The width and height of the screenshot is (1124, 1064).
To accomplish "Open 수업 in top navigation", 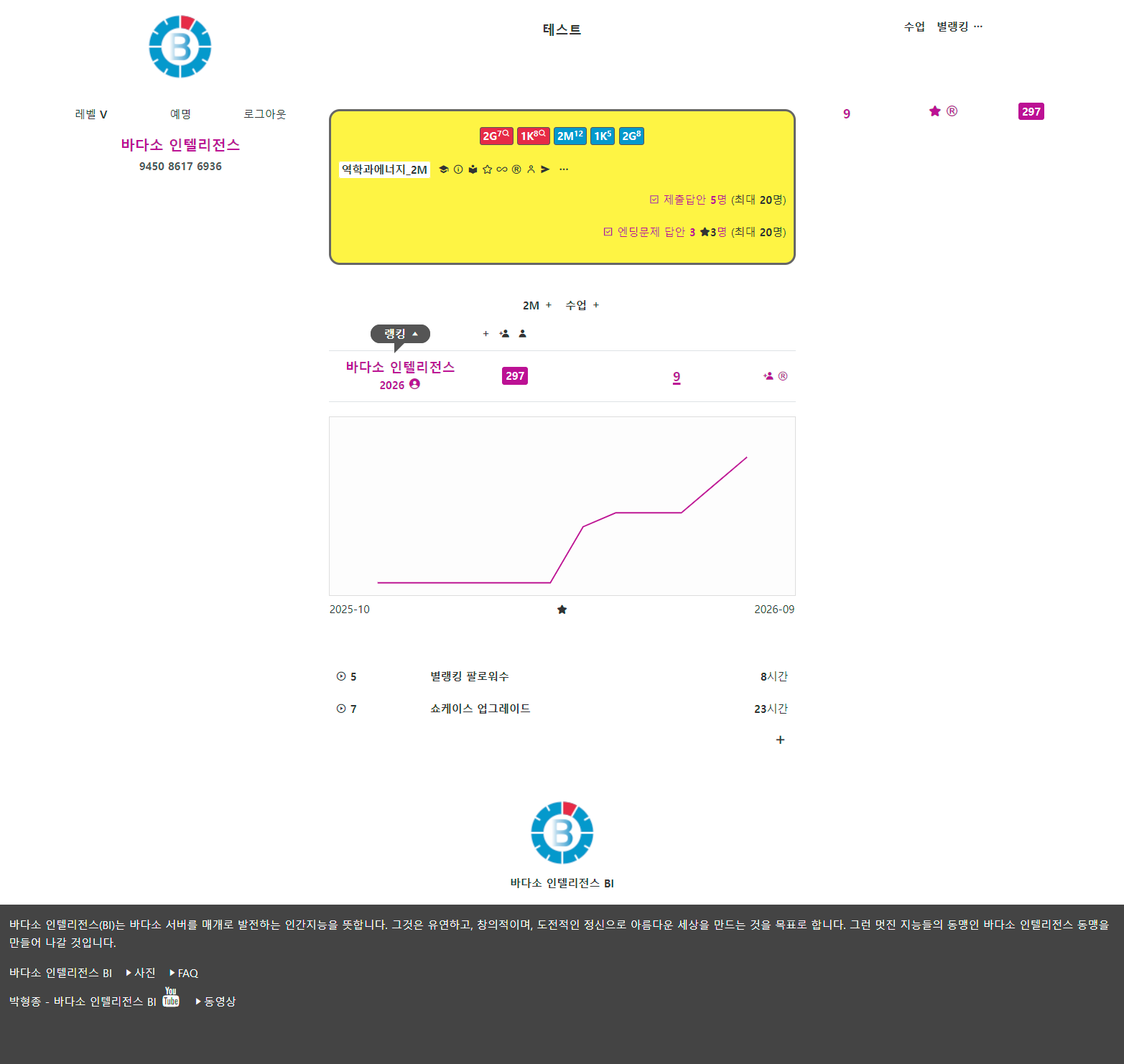I will pyautogui.click(x=914, y=27).
